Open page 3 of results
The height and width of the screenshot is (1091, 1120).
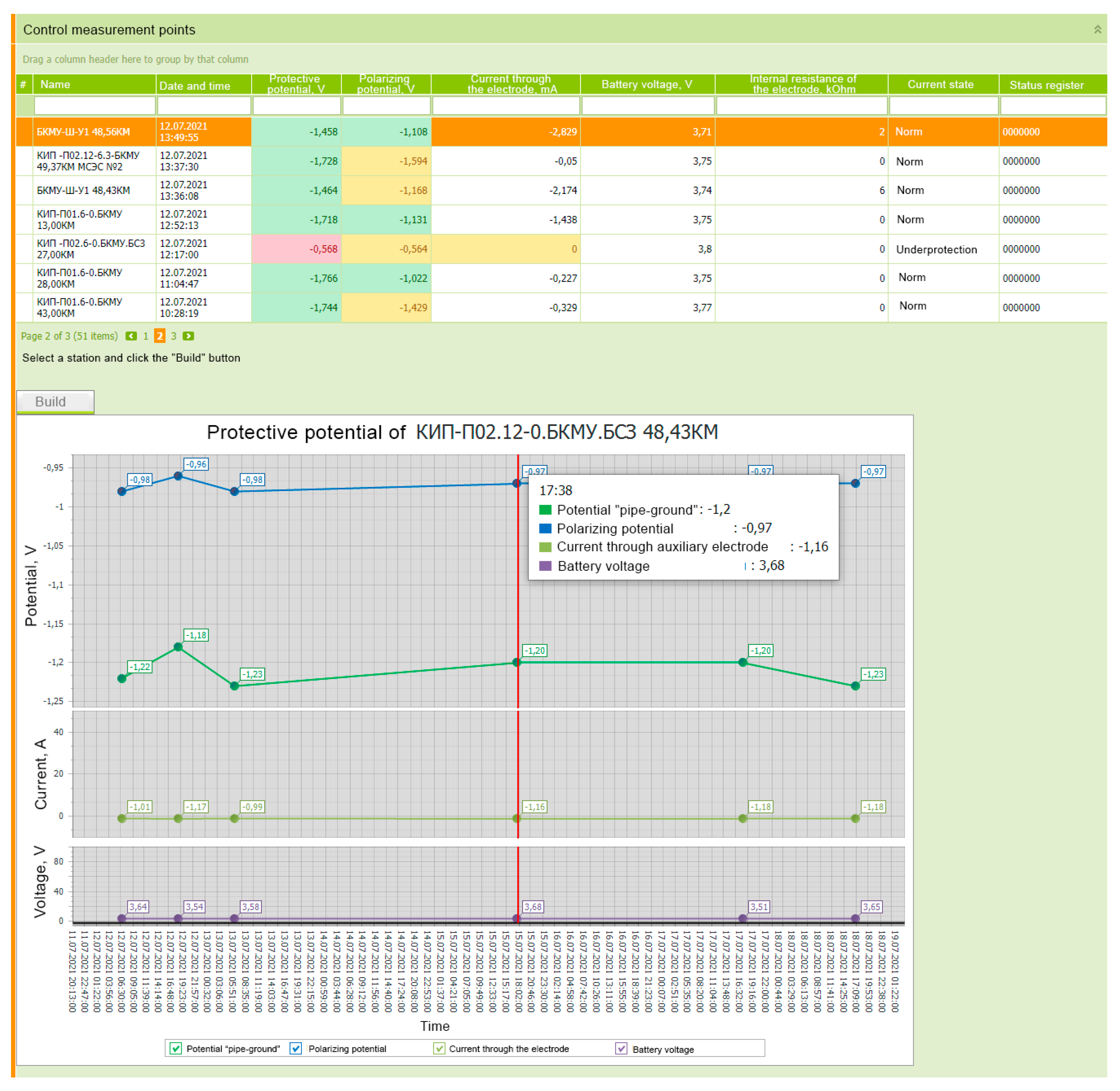pos(174,336)
